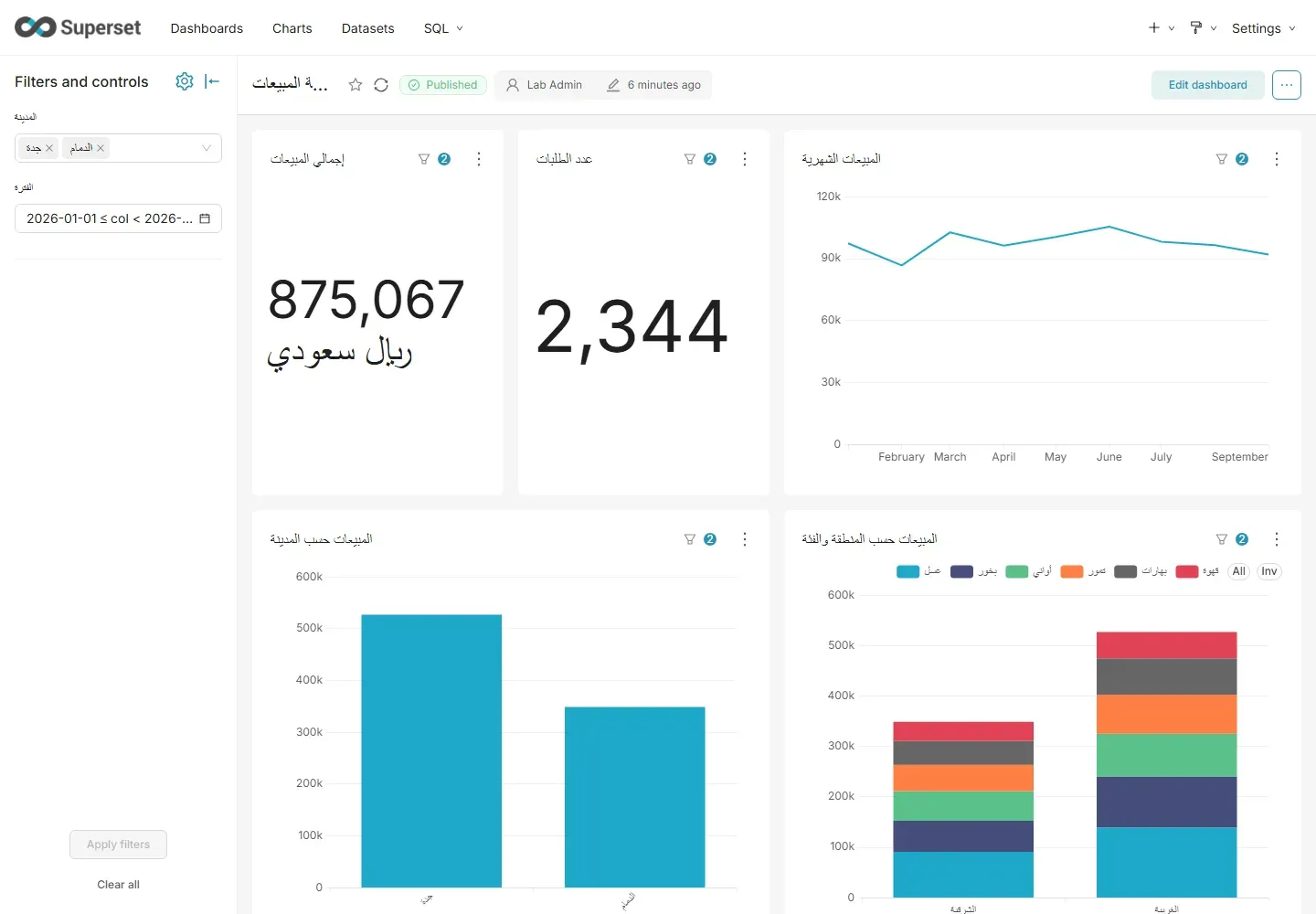Image resolution: width=1316 pixels, height=914 pixels.
Task: Toggle the Inv legend selector
Action: [x=1269, y=571]
